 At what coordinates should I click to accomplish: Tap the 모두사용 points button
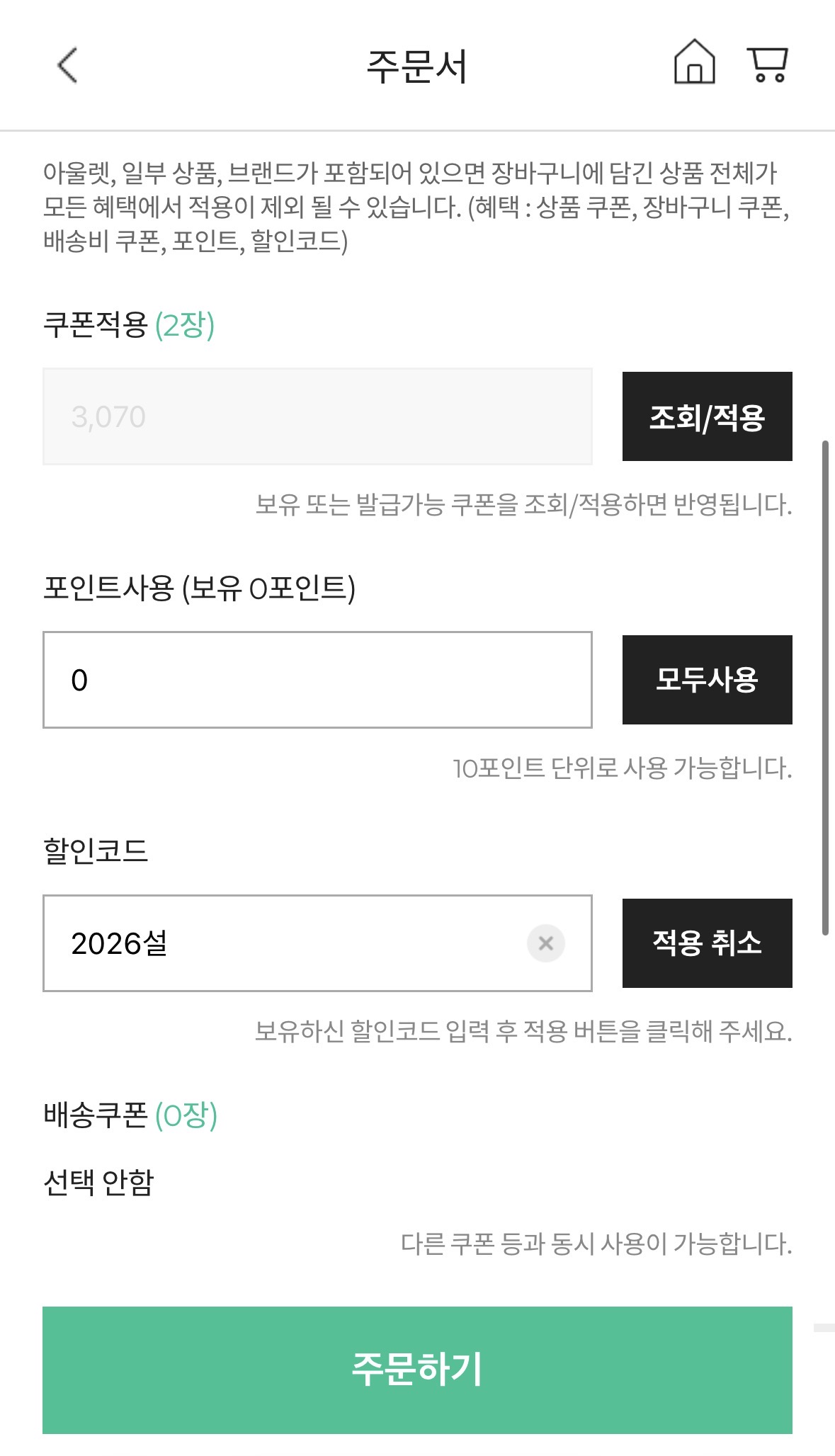pyautogui.click(x=707, y=680)
